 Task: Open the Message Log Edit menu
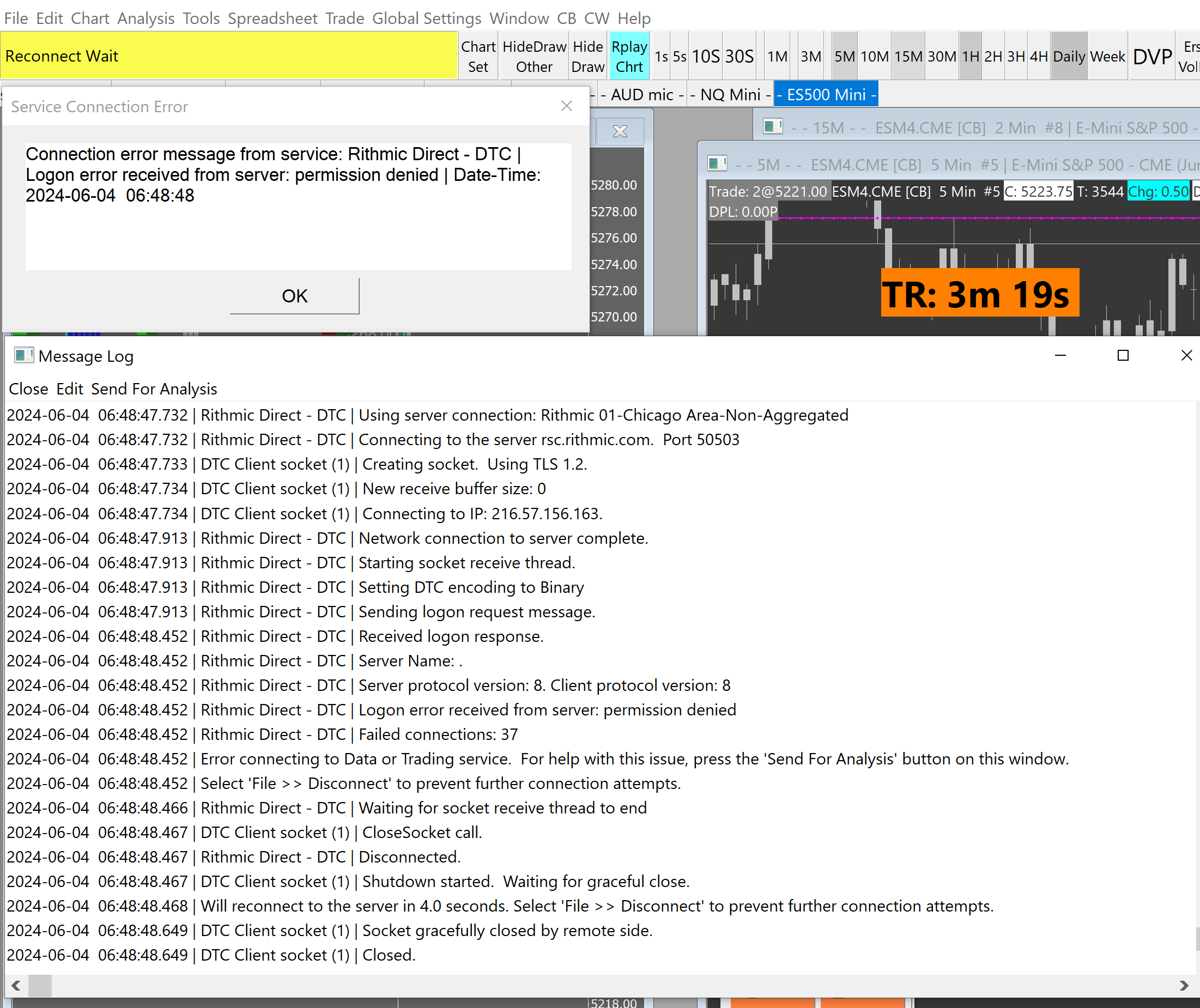69,388
